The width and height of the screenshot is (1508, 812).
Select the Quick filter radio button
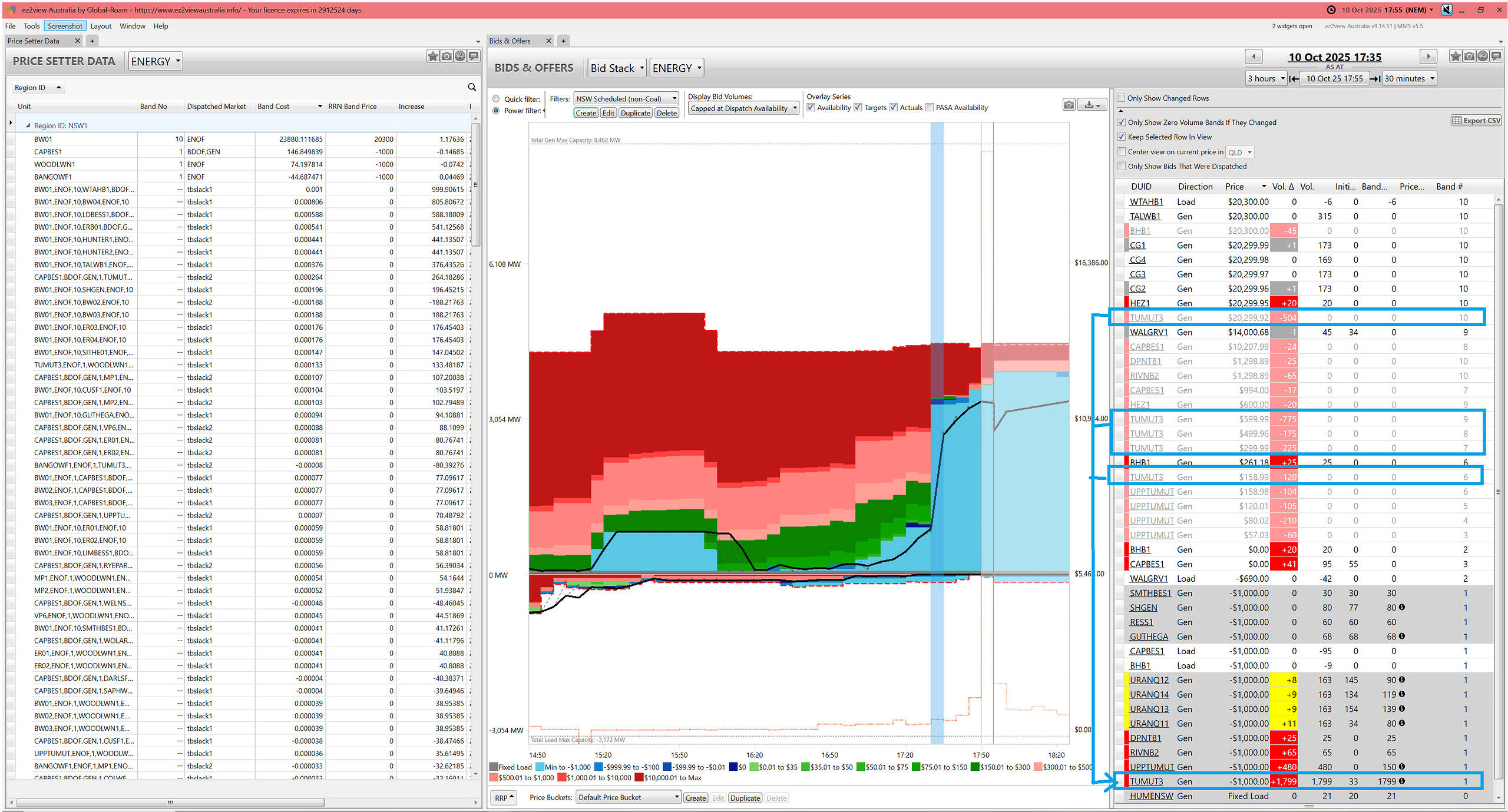[496, 99]
